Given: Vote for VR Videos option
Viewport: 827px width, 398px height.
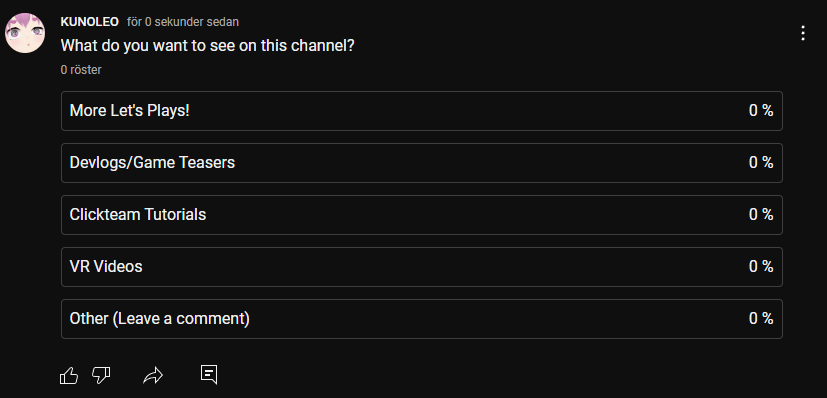Looking at the screenshot, I should pyautogui.click(x=421, y=267).
